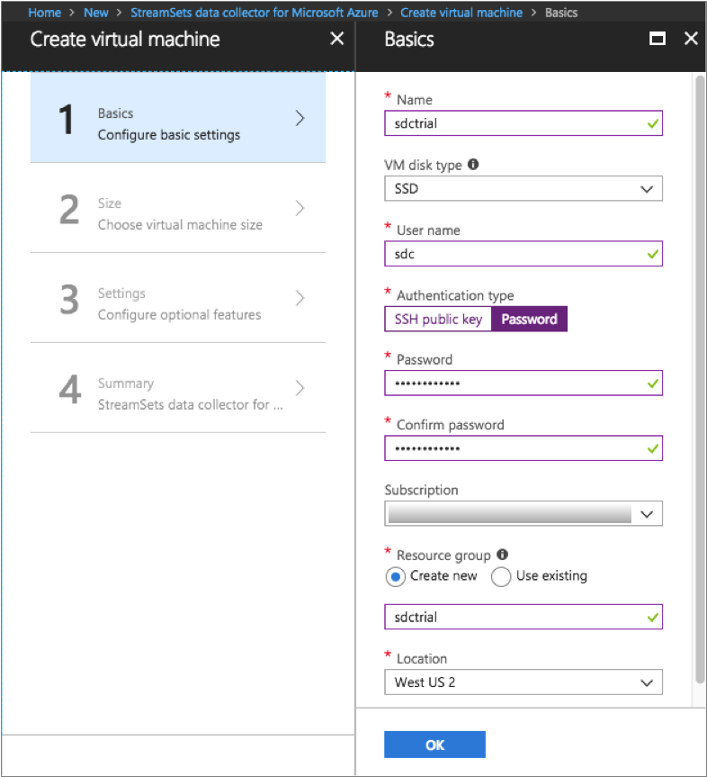The height and width of the screenshot is (777, 707).
Task: Click the info icon beside Resource group
Action: coord(502,554)
